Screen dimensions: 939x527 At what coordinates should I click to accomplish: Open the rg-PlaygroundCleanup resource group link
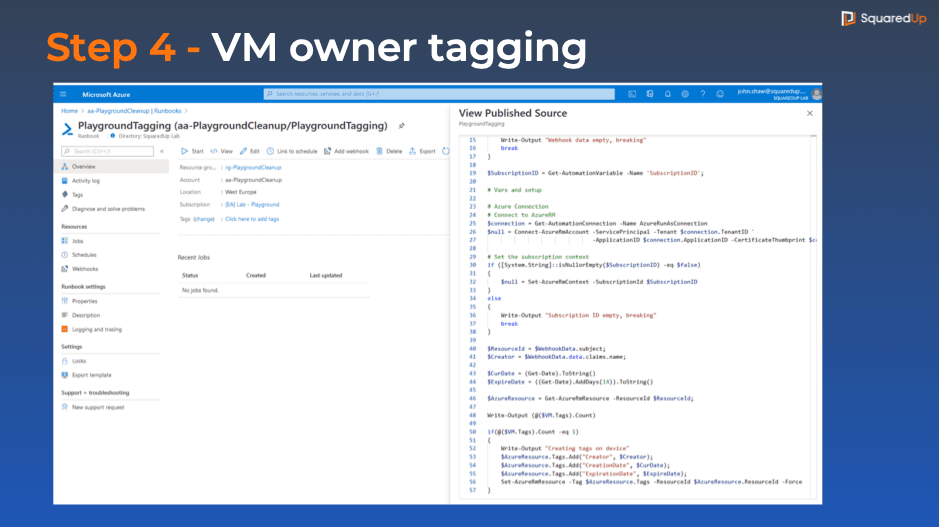coord(253,168)
